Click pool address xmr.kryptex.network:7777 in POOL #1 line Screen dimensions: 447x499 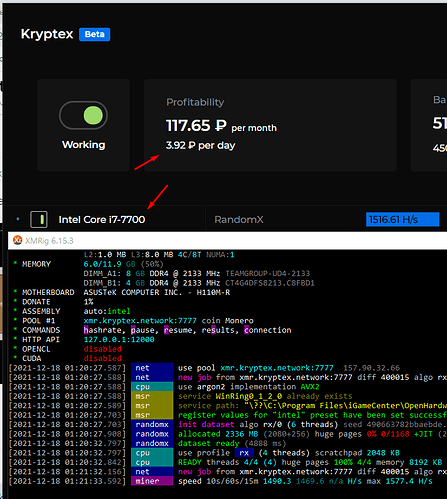pos(140,321)
